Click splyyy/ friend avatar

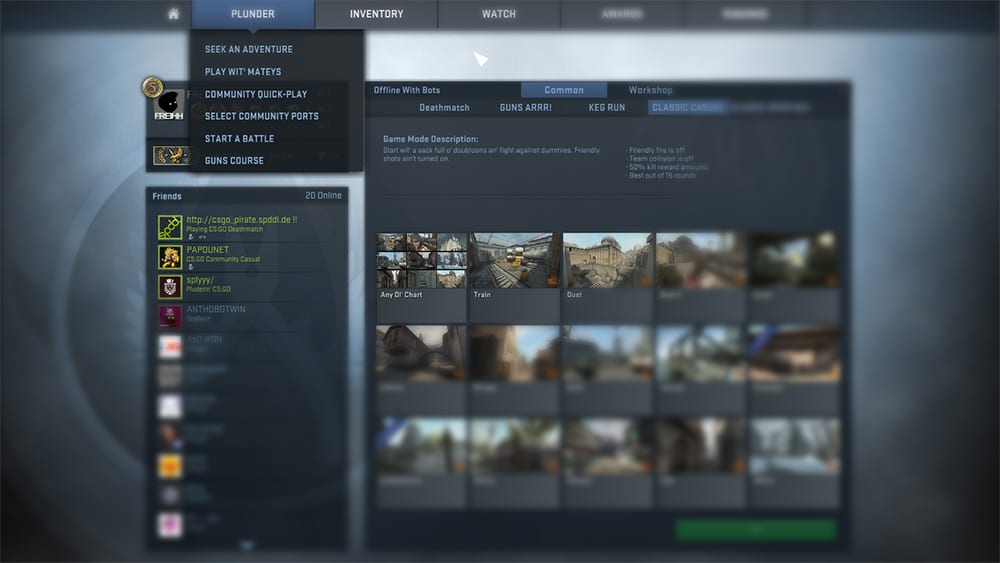pos(170,287)
